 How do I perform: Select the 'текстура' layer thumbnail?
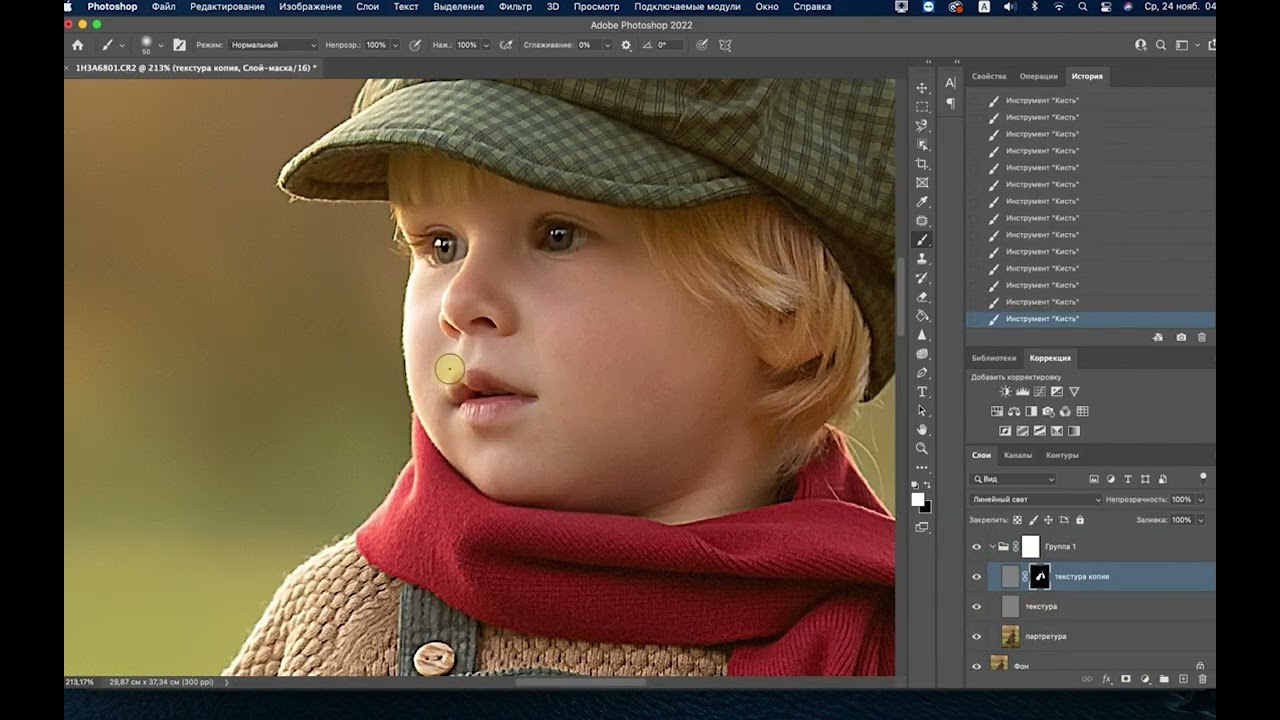pyautogui.click(x=1011, y=607)
